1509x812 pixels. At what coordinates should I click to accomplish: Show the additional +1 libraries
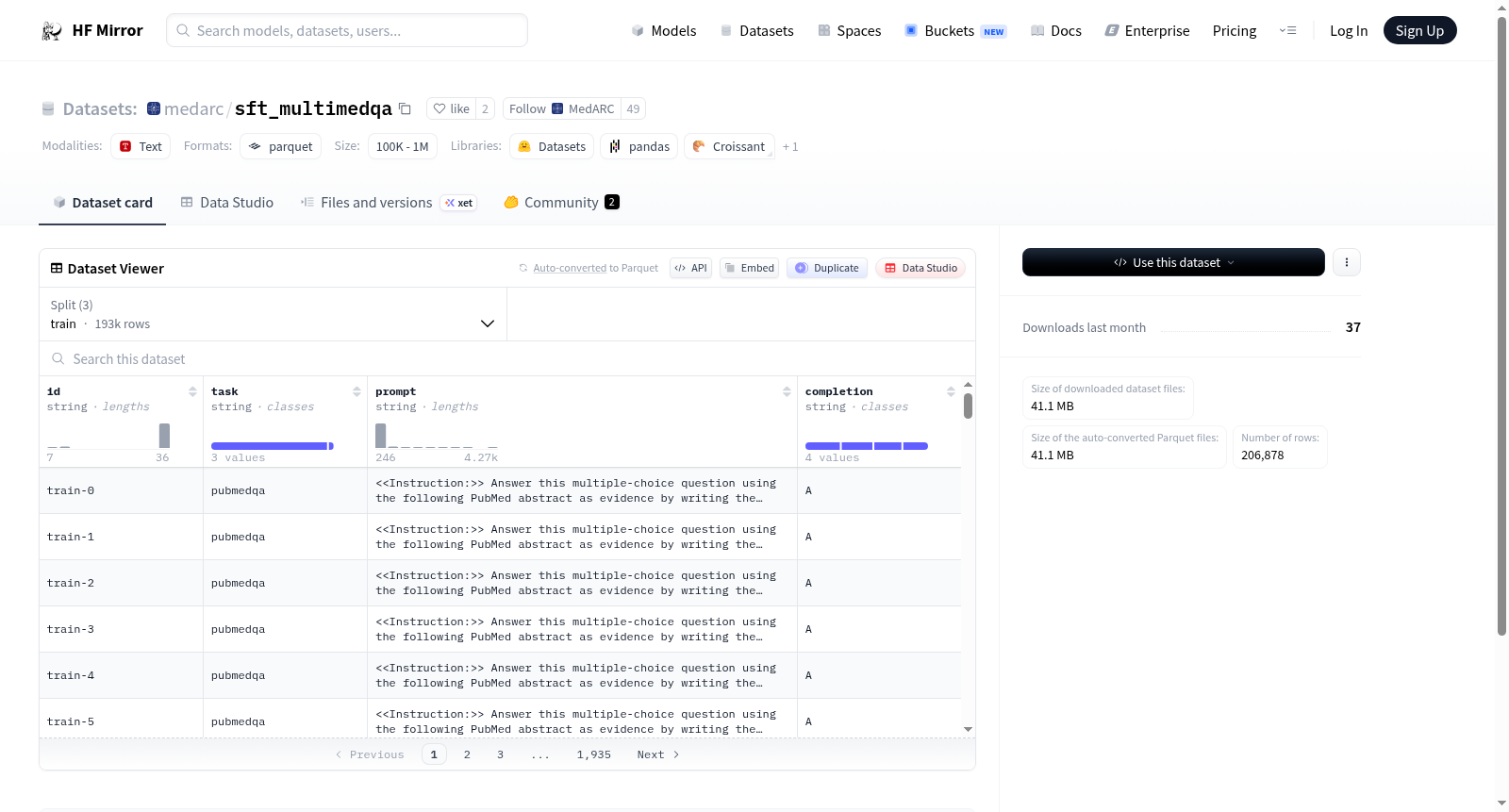(x=790, y=146)
